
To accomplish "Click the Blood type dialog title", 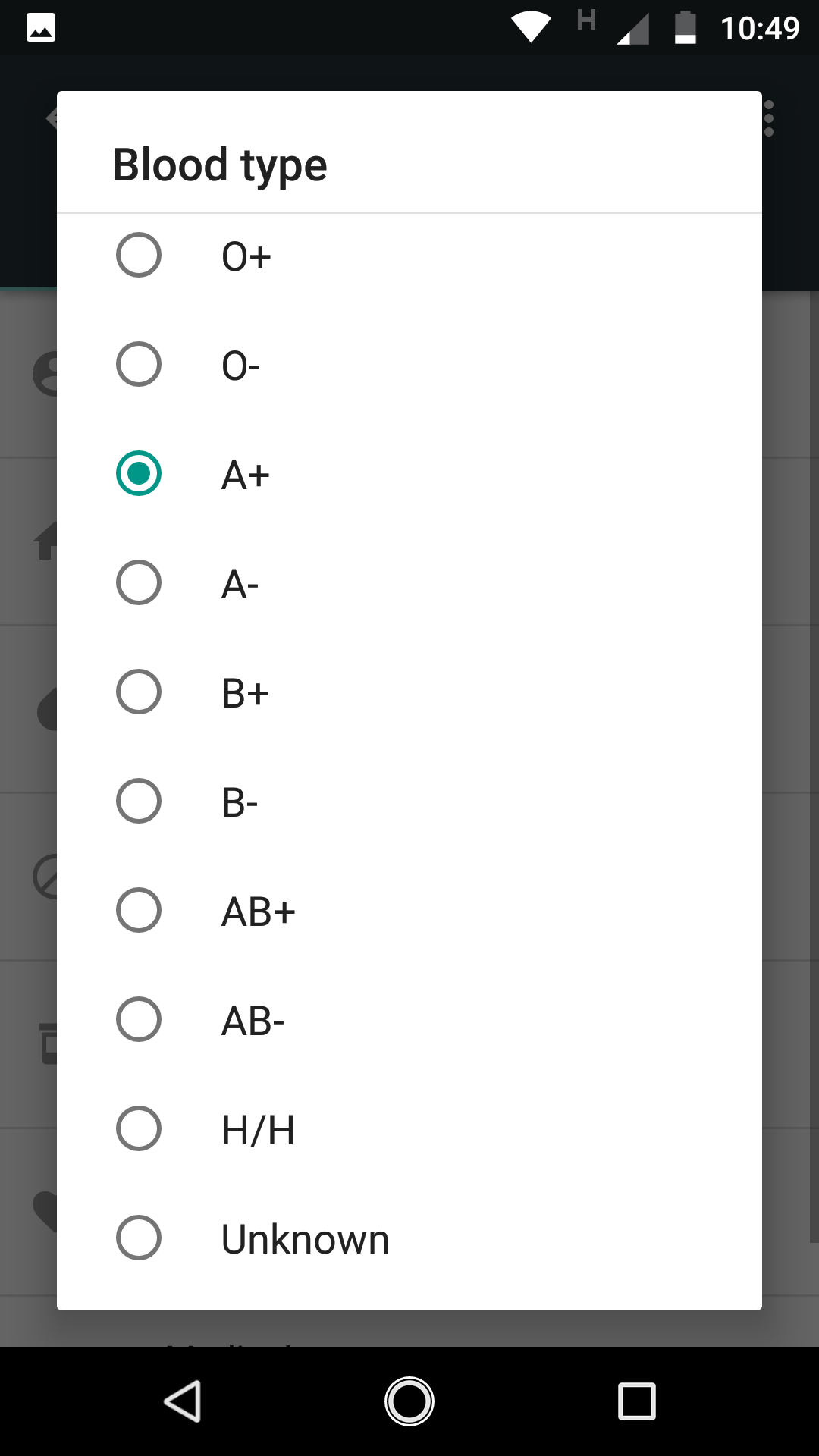I will coord(220,165).
